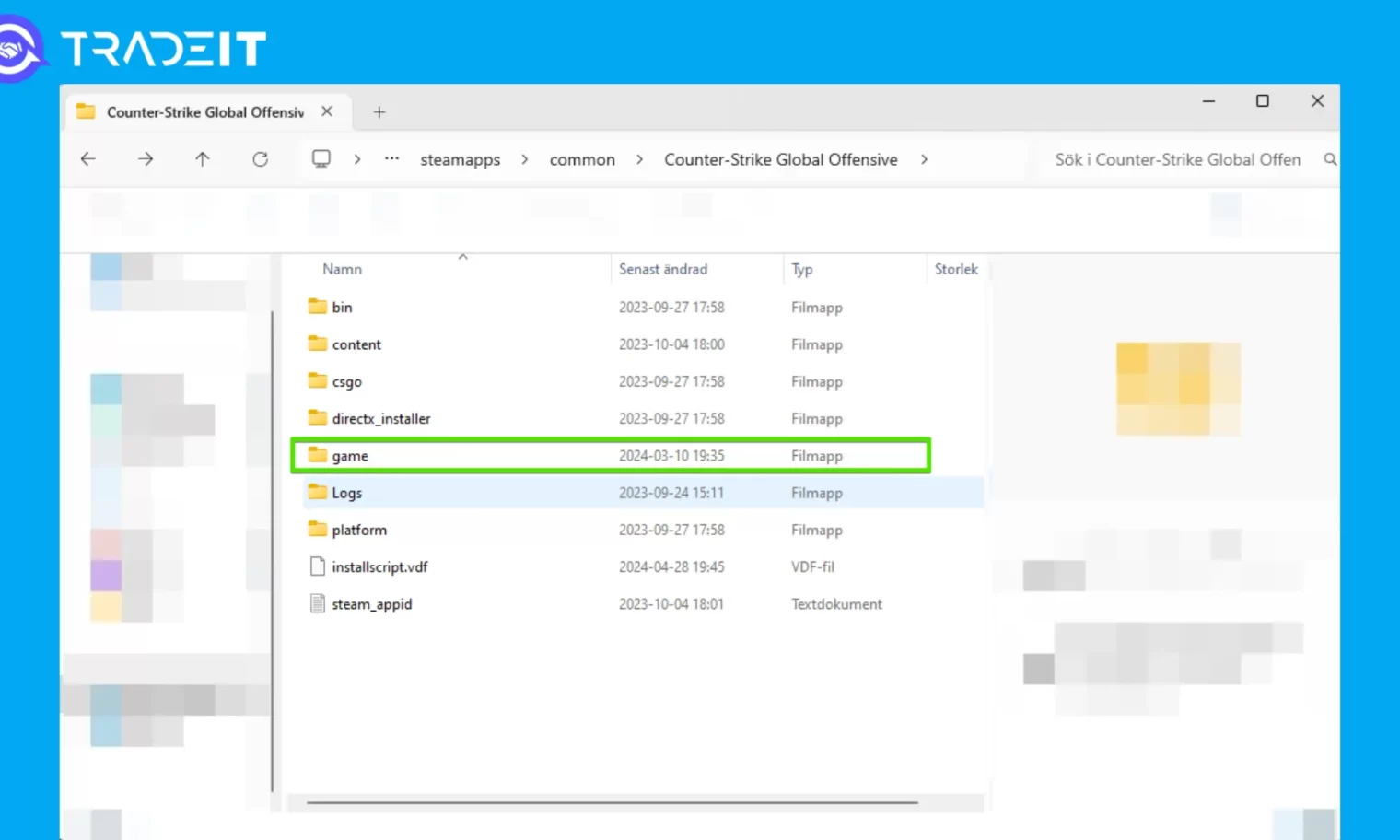Refresh the current folder view
Screen dimensions: 1400x840
261,159
